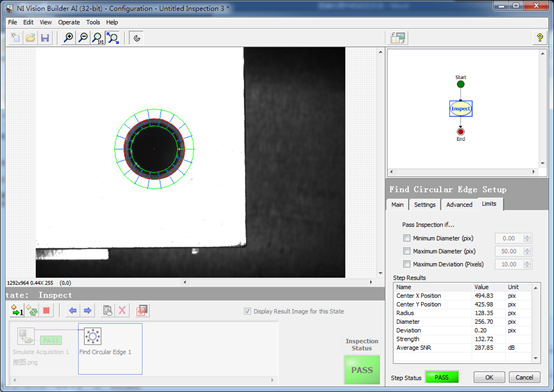Image resolution: width=554 pixels, height=392 pixels.
Task: Enable the Minimum Diameter (pix) checkbox
Action: pyautogui.click(x=407, y=238)
